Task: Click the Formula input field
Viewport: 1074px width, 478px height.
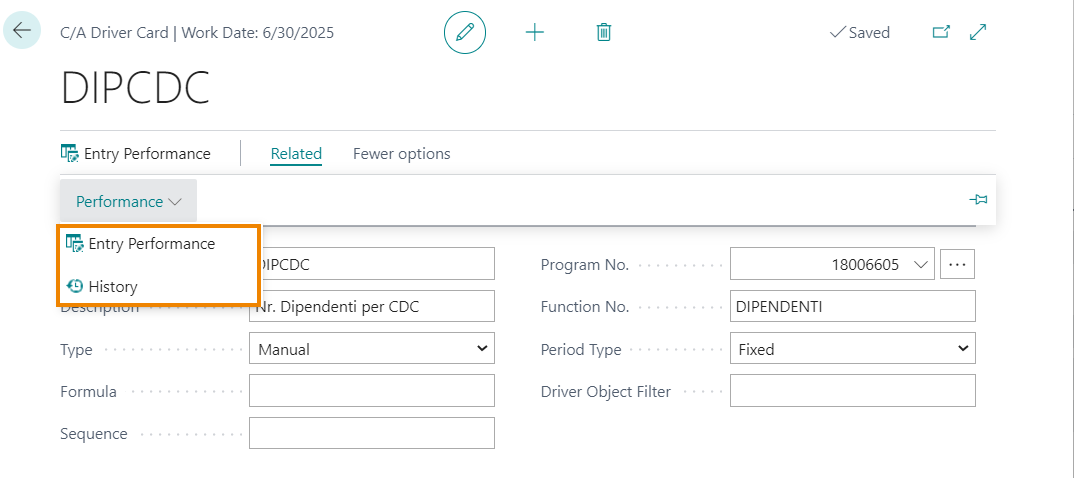Action: (372, 391)
